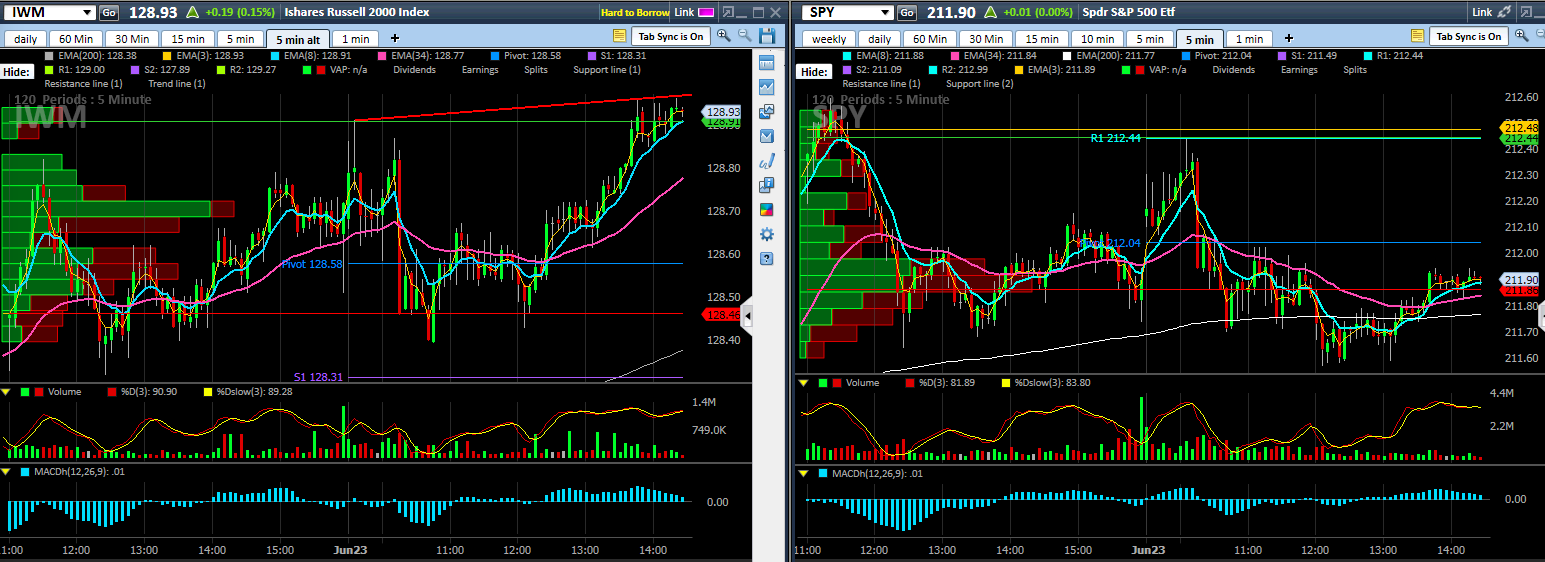Viewport: 1545px width, 562px height.
Task: Open the color palette tool
Action: coord(767,209)
